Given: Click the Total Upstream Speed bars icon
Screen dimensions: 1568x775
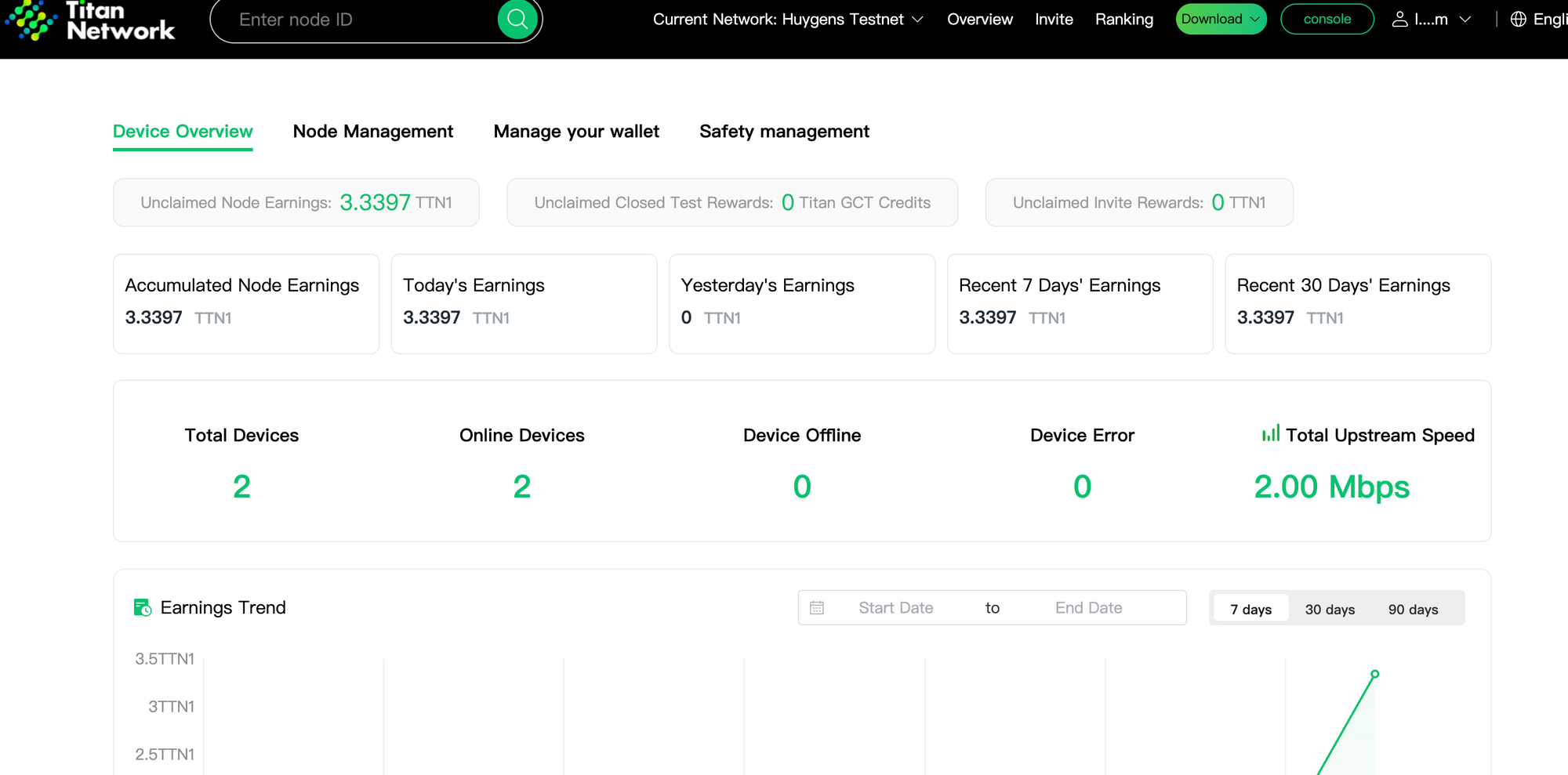Looking at the screenshot, I should [1270, 433].
